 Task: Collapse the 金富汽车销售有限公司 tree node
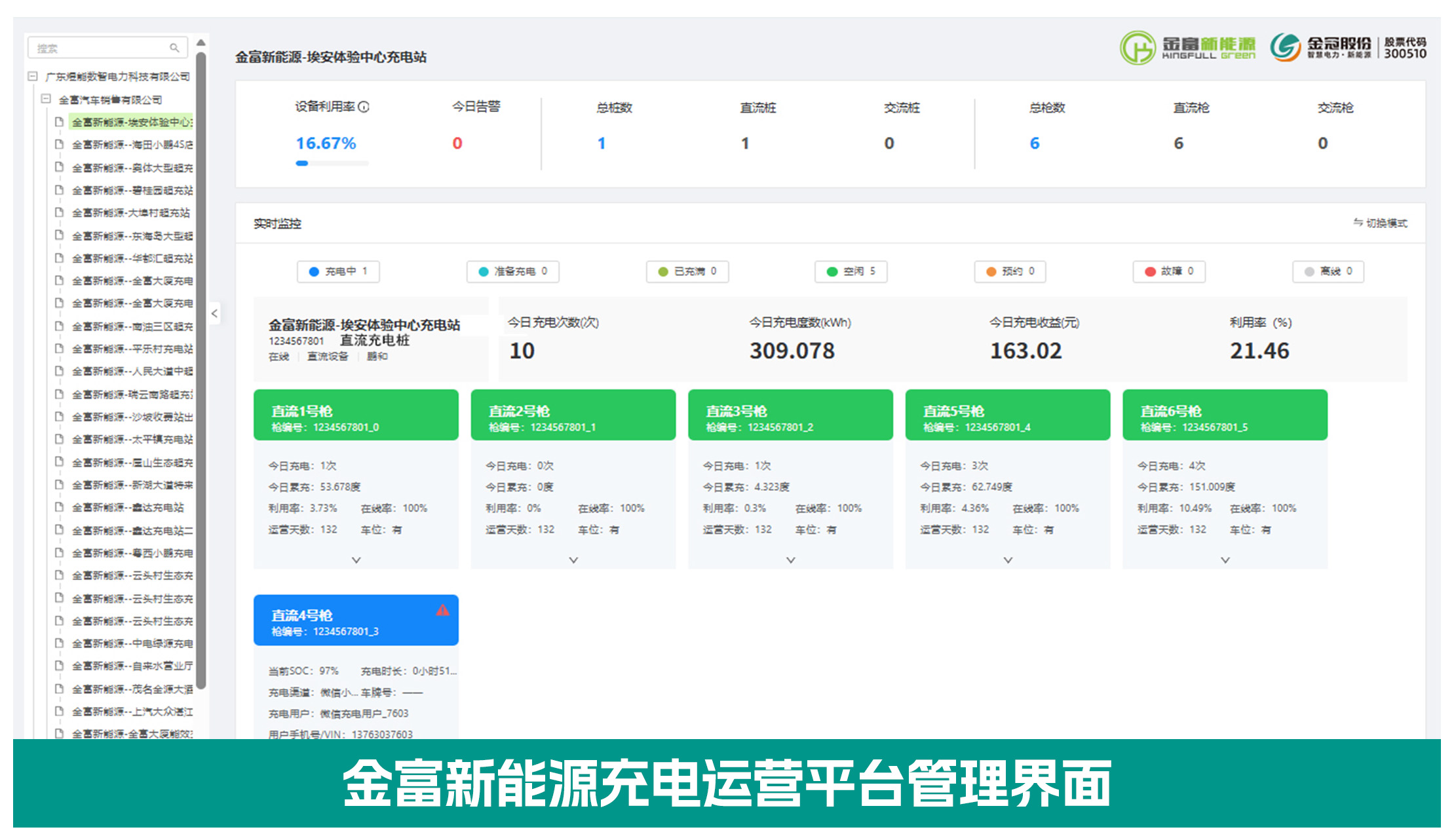(x=46, y=99)
